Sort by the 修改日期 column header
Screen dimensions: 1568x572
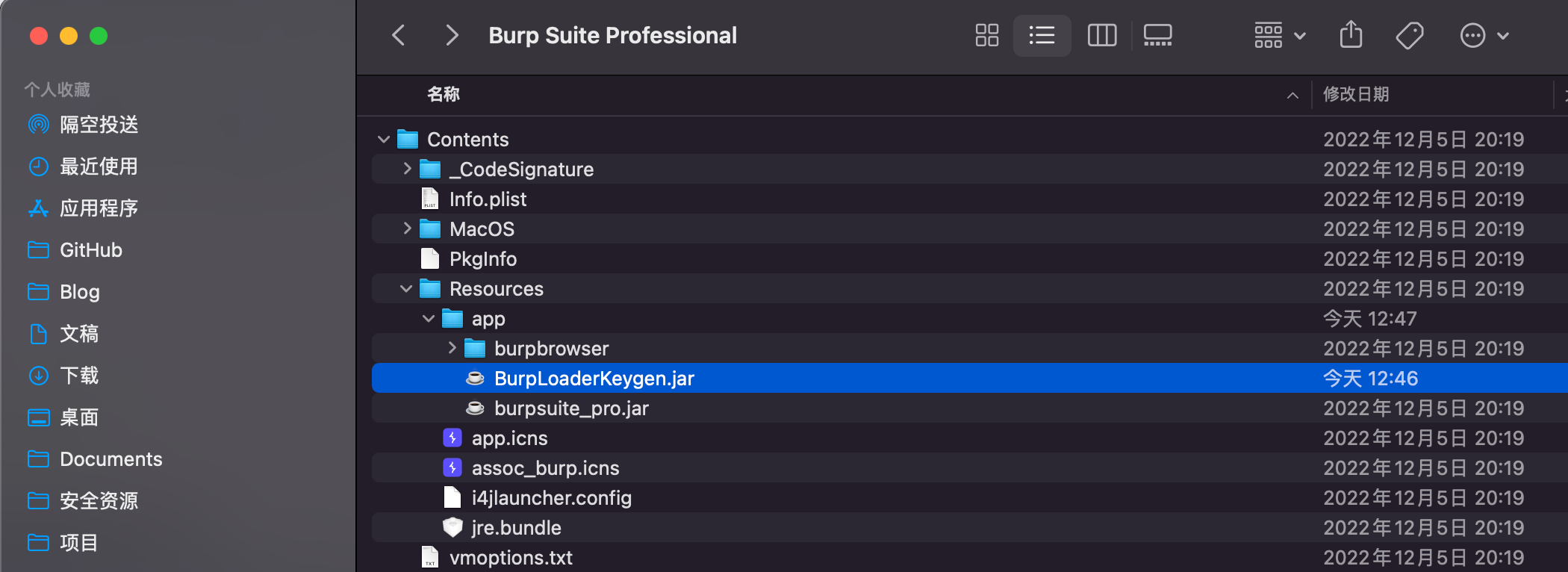click(1356, 94)
